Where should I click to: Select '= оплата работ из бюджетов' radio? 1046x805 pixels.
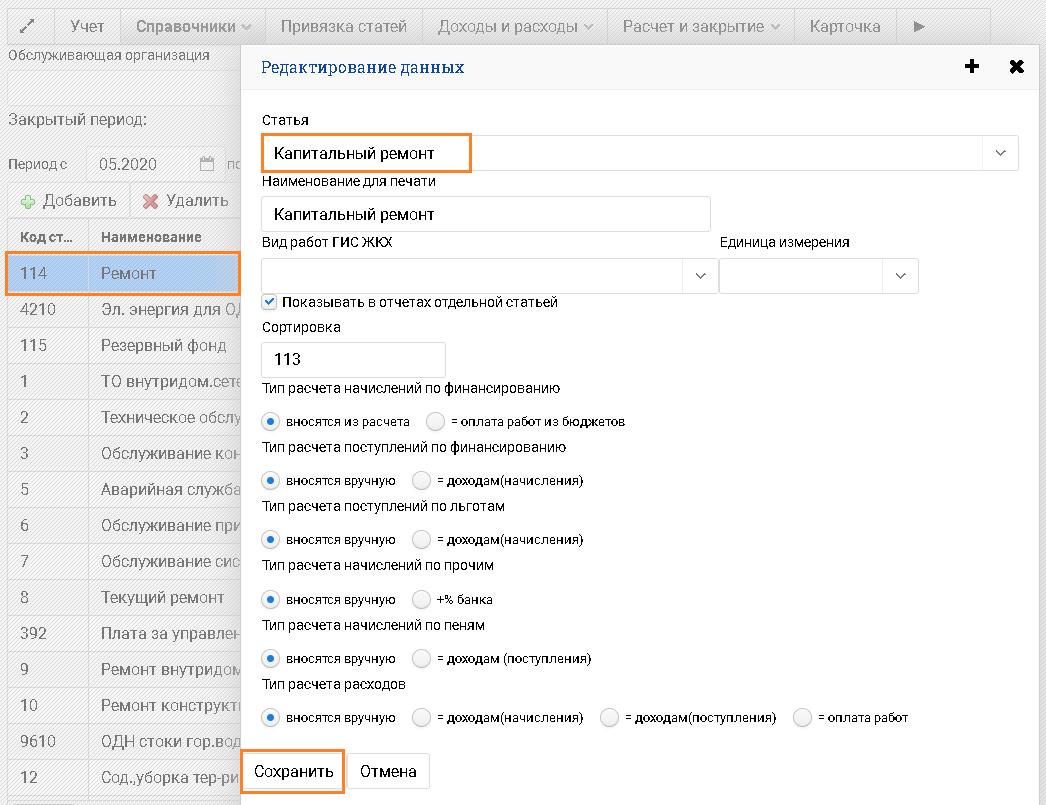click(436, 421)
